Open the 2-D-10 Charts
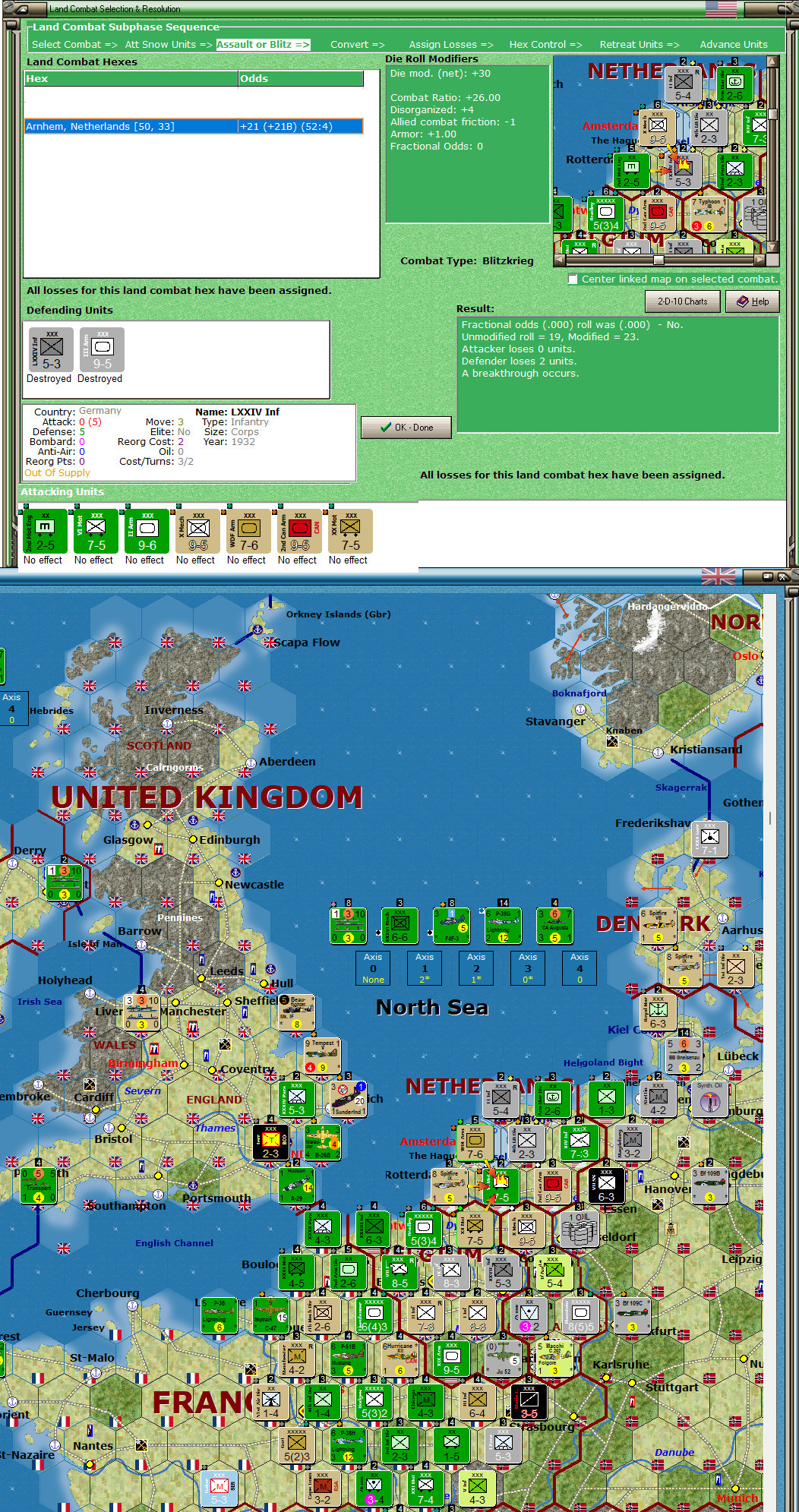799x1512 pixels. point(683,301)
